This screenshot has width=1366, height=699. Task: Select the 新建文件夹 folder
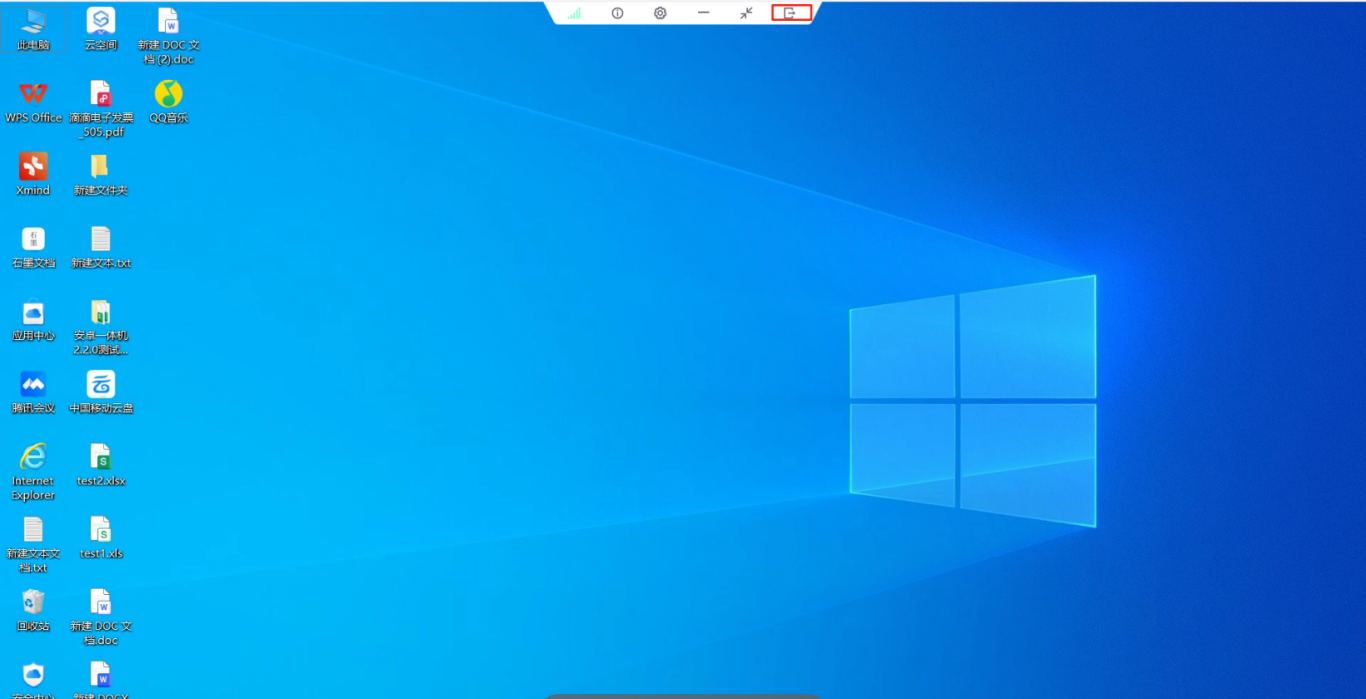(x=101, y=174)
